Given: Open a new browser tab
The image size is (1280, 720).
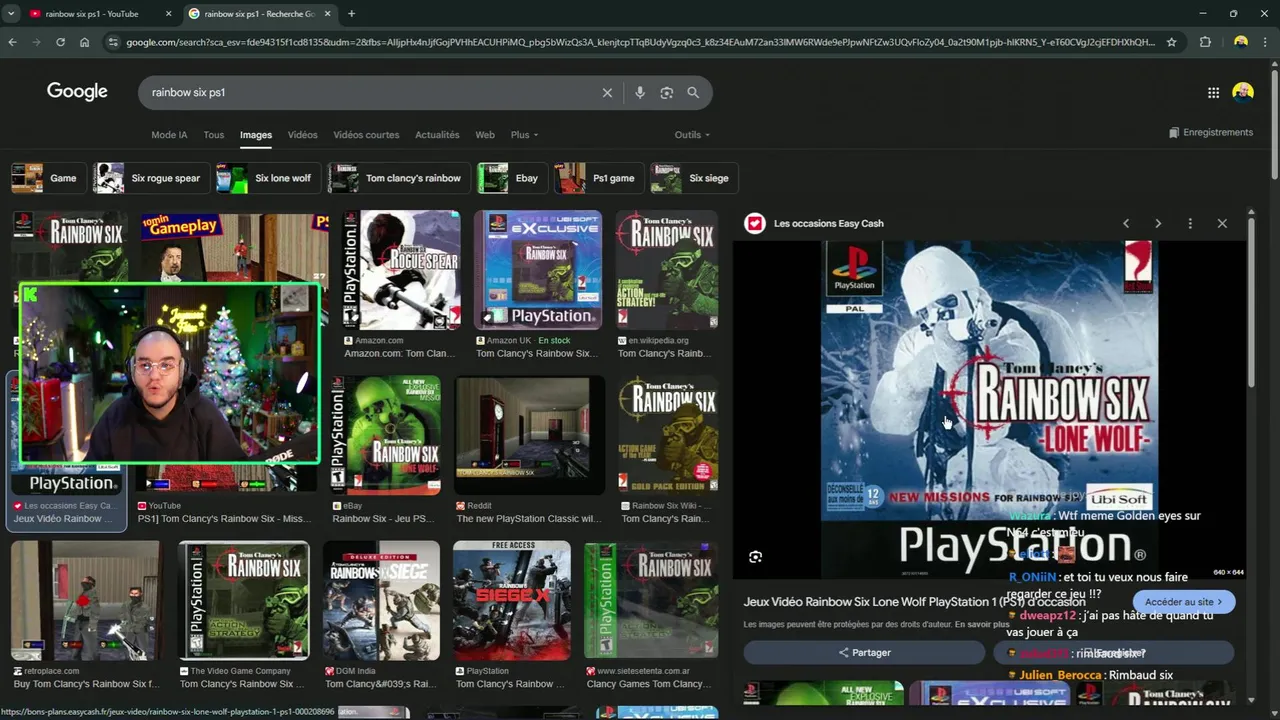Looking at the screenshot, I should tap(351, 14).
